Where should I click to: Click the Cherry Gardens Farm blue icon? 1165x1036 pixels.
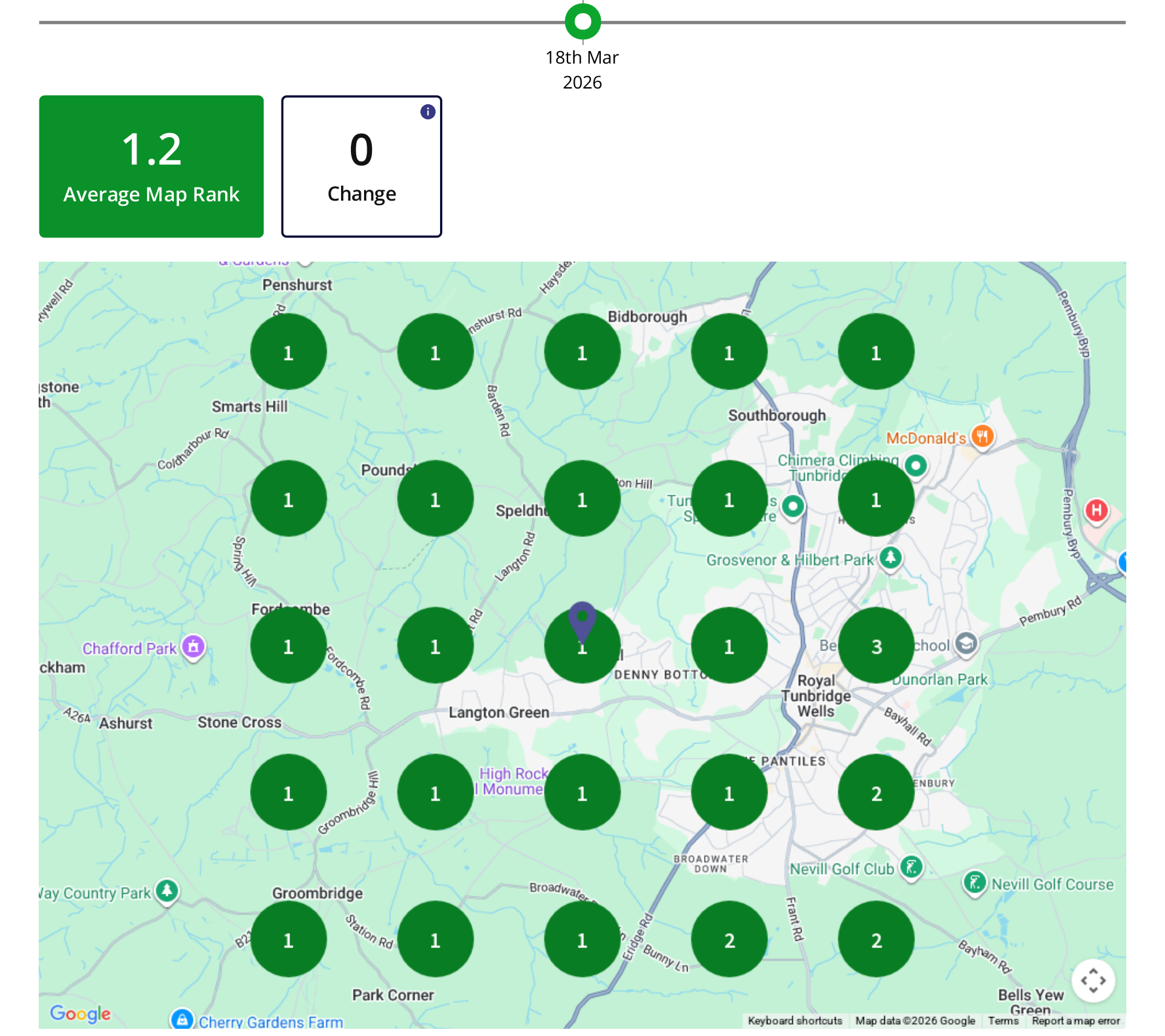[182, 1020]
